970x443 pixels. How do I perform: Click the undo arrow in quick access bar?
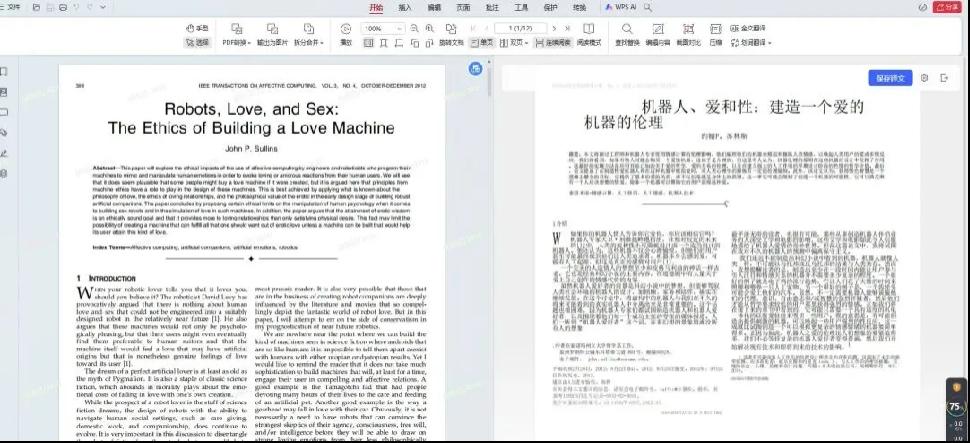tap(76, 7)
